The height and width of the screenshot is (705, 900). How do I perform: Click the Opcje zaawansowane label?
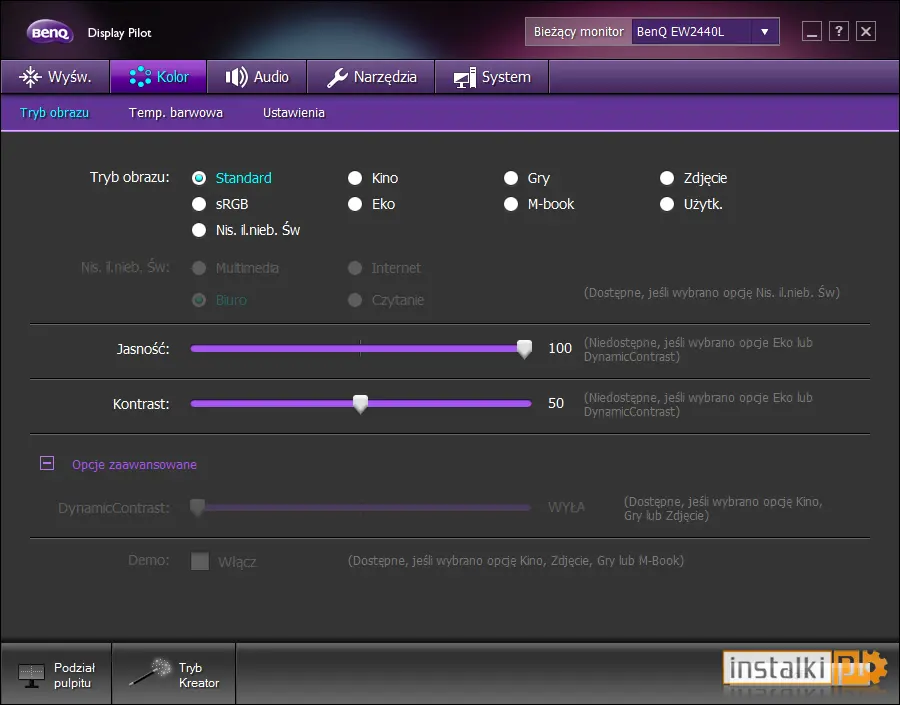(x=134, y=464)
